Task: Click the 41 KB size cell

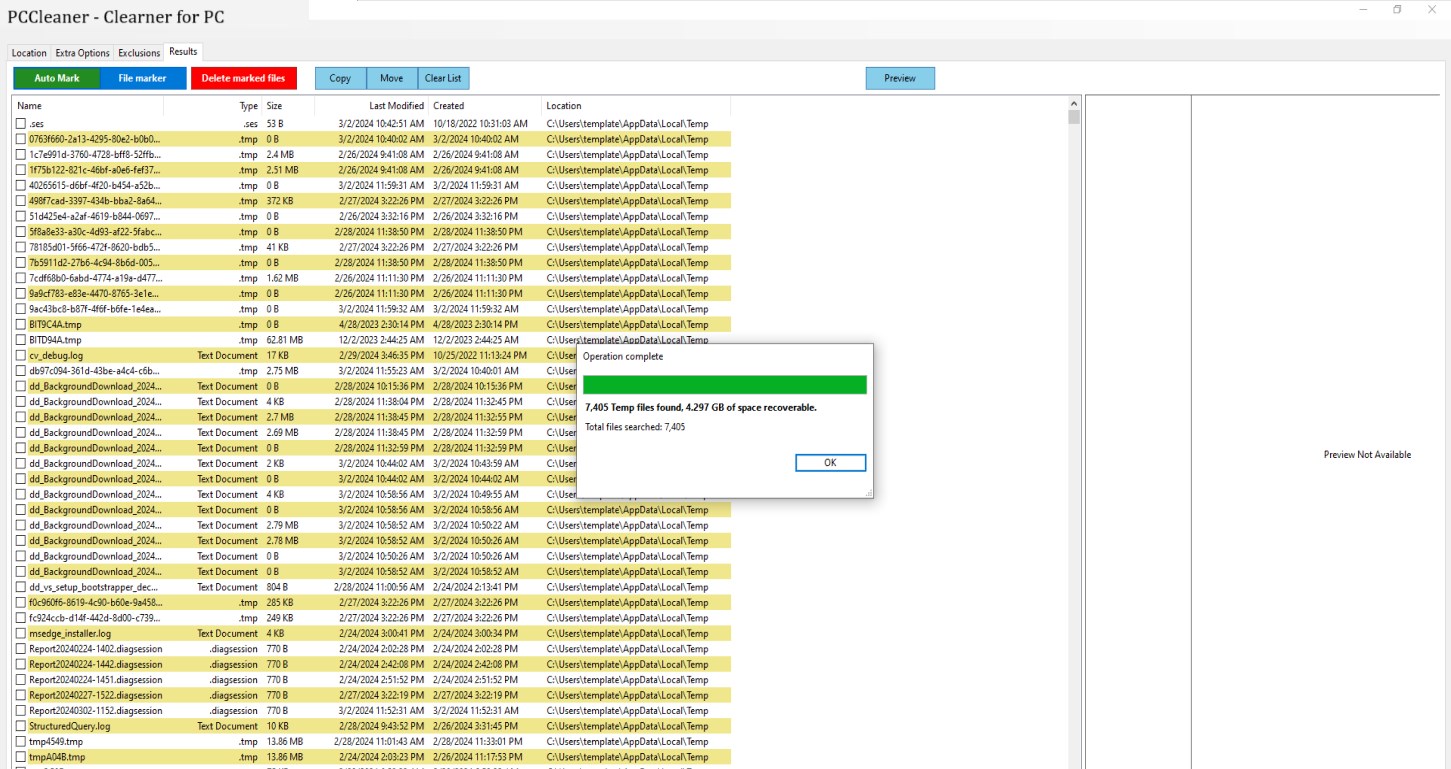Action: click(x=278, y=247)
